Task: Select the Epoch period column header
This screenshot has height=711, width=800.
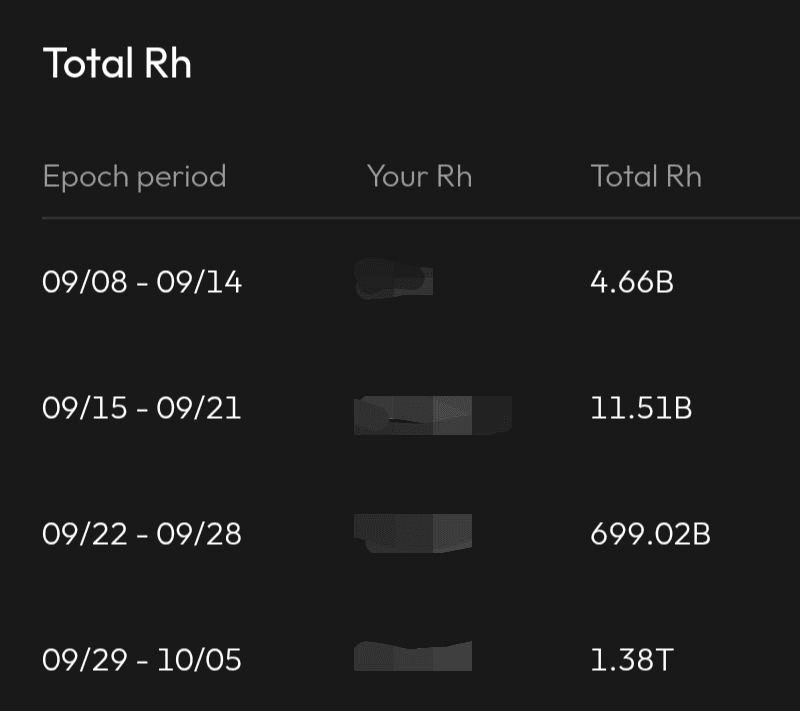Action: point(134,177)
